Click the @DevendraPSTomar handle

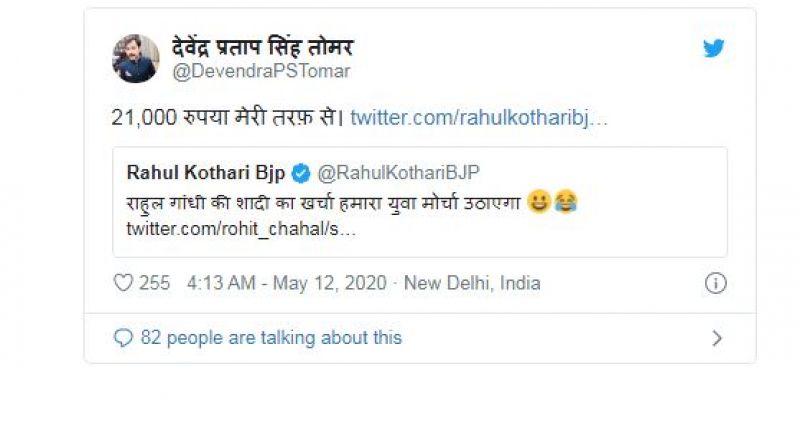click(261, 72)
